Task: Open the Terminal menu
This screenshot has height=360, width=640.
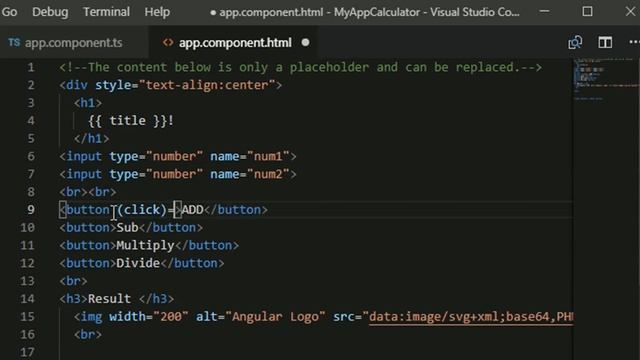Action: (107, 12)
